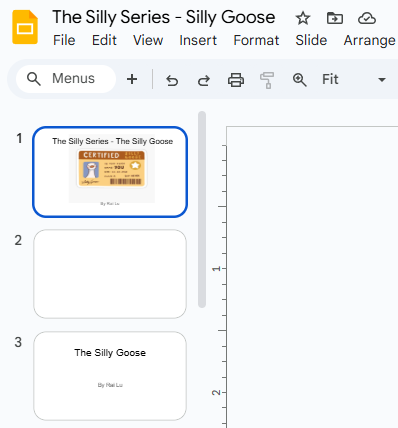Select the blank slide 2 thumbnail
The width and height of the screenshot is (398, 428).
tap(110, 274)
